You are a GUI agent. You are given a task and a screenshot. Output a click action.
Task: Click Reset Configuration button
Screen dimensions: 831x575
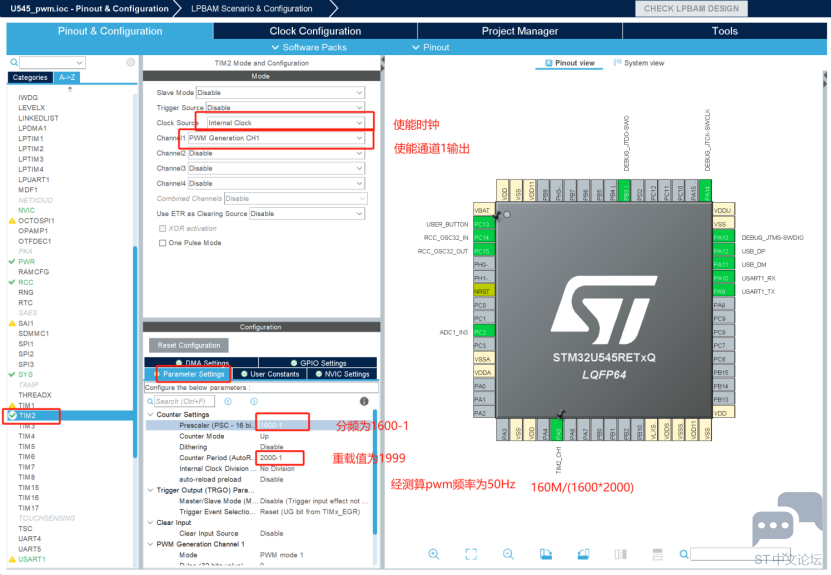pos(189,345)
